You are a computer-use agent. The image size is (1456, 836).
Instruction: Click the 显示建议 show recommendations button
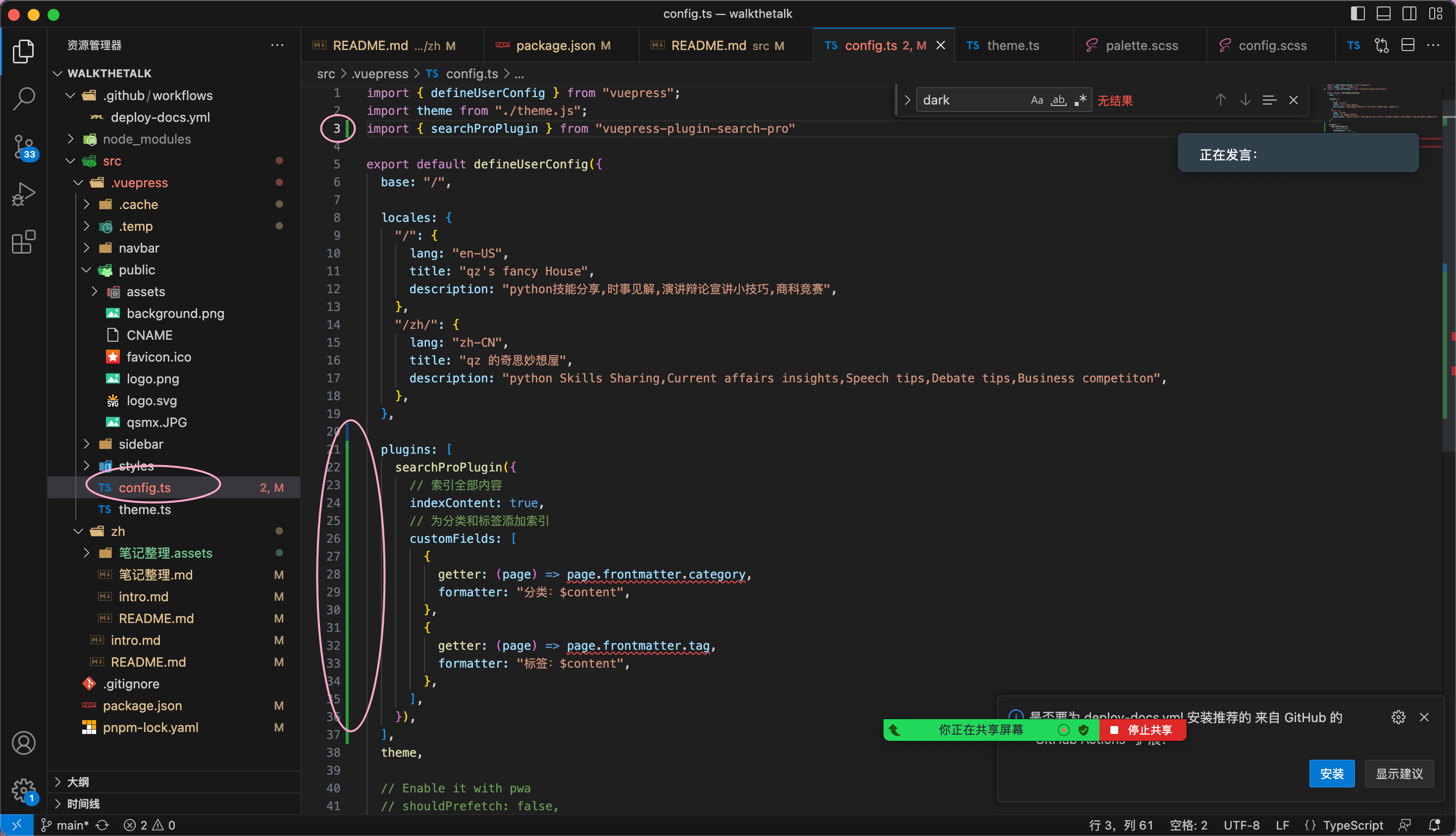pyautogui.click(x=1399, y=774)
